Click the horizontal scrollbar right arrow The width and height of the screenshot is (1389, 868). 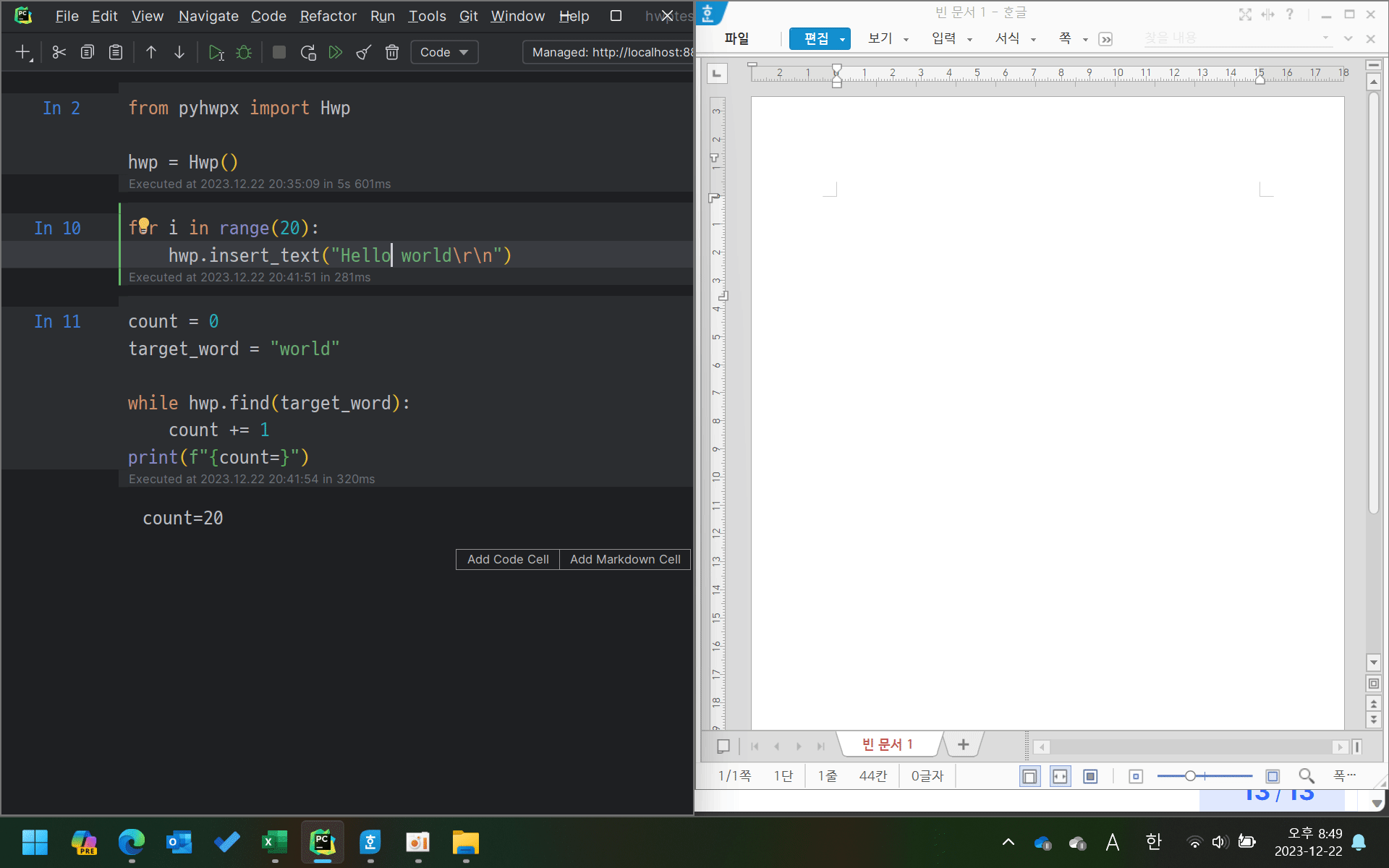coord(1340,746)
